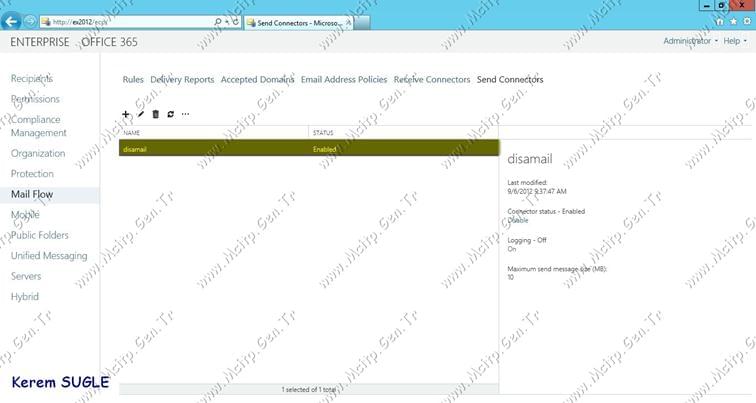Viewport: 756px width, 403px height.
Task: Turn logging On via link
Action: 512,249
